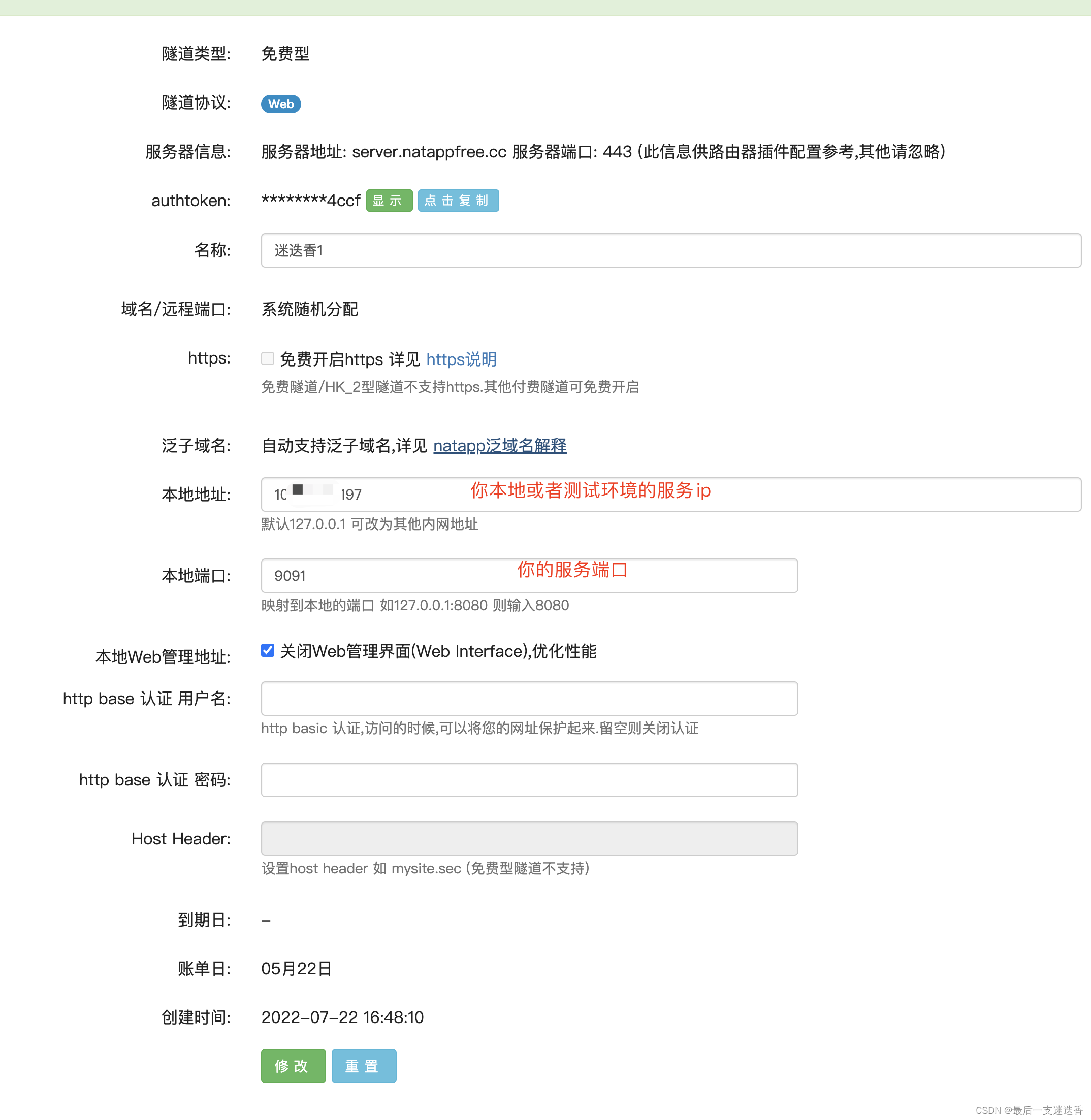Enable the 免费开启https checkbox
The width and height of the screenshot is (1091, 1120).
pyautogui.click(x=268, y=358)
